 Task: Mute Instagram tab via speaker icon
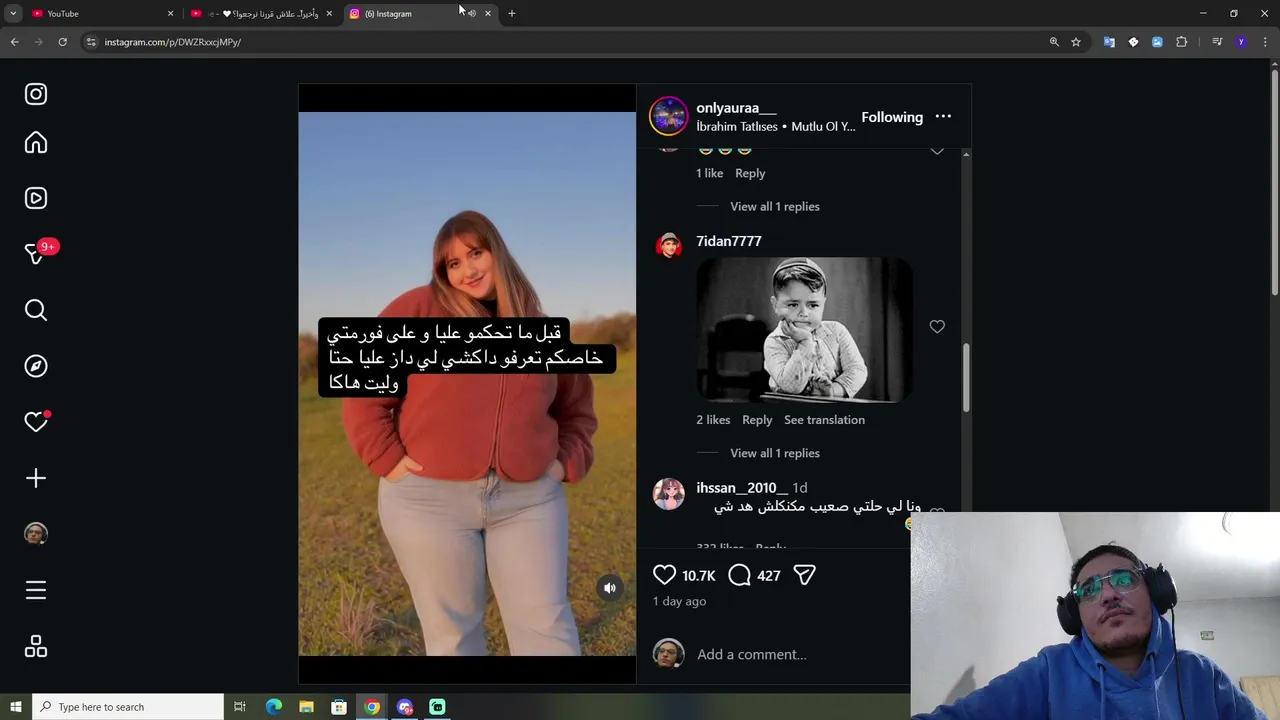click(x=471, y=13)
